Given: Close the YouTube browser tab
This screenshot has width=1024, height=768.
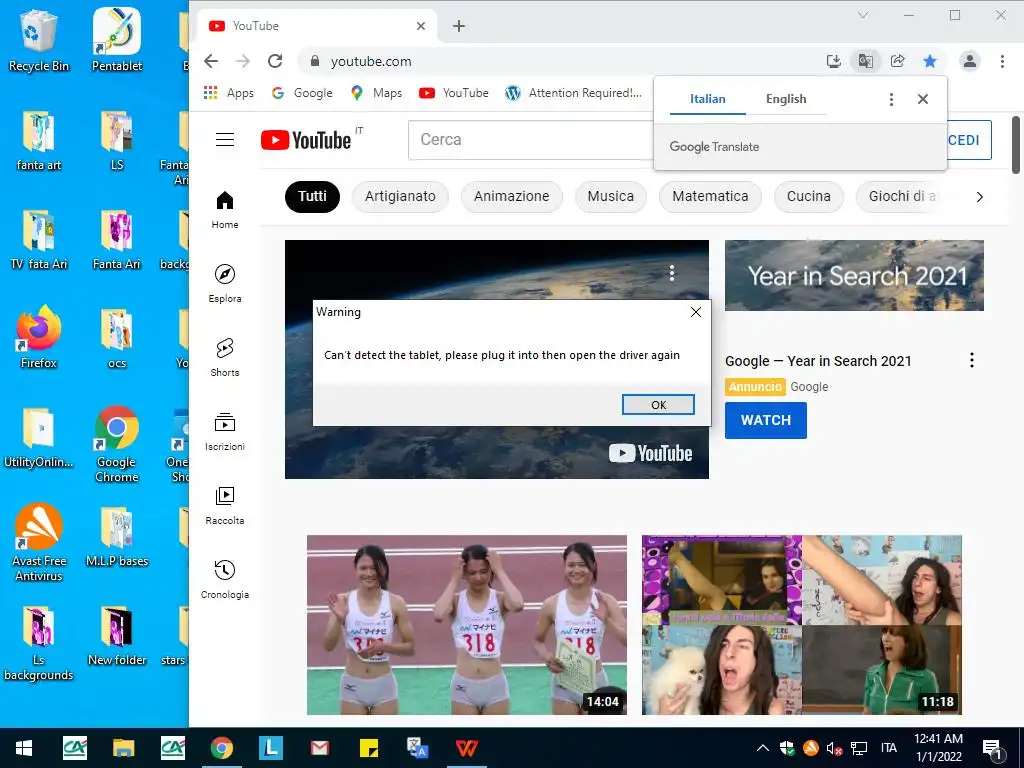Looking at the screenshot, I should (421, 26).
